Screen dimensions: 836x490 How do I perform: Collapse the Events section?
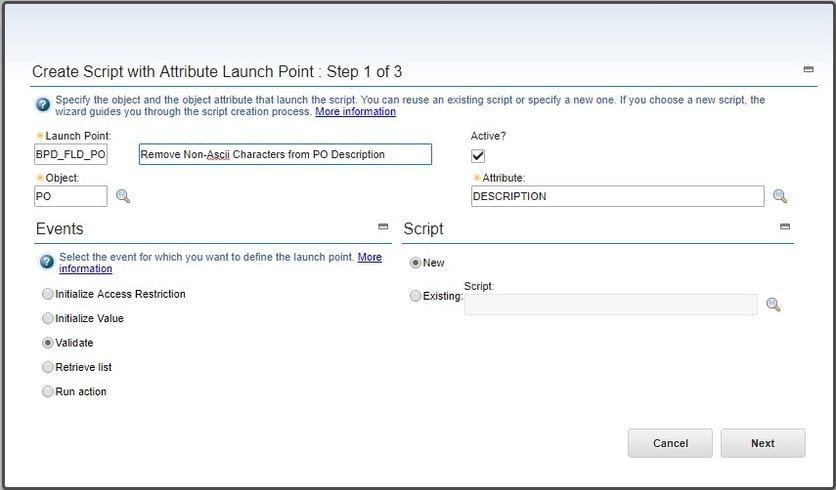coord(383,227)
